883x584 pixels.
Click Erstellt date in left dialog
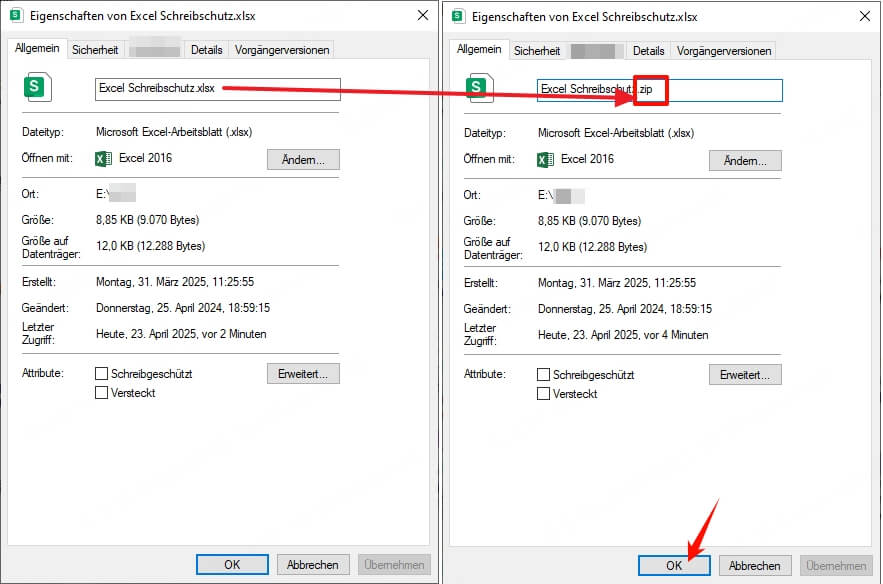(x=175, y=282)
